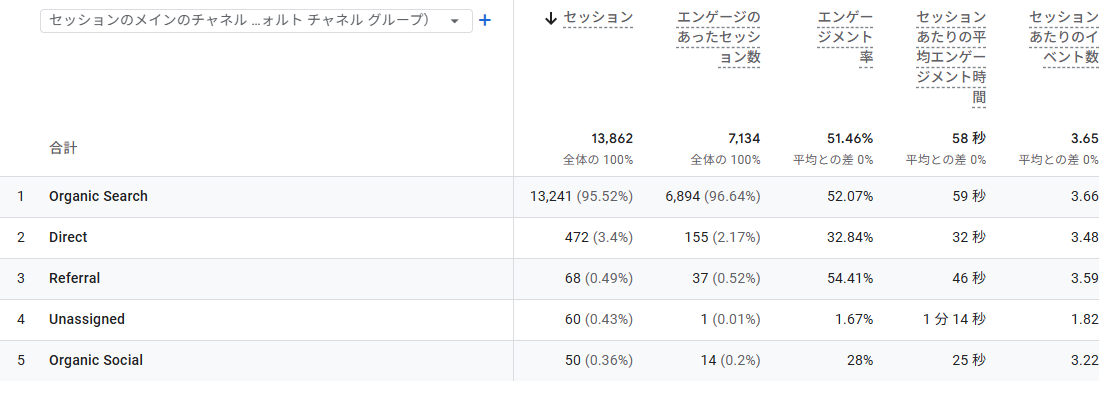Select the Unassigned channel row
Image resolution: width=1119 pixels, height=398 pixels.
point(560,320)
